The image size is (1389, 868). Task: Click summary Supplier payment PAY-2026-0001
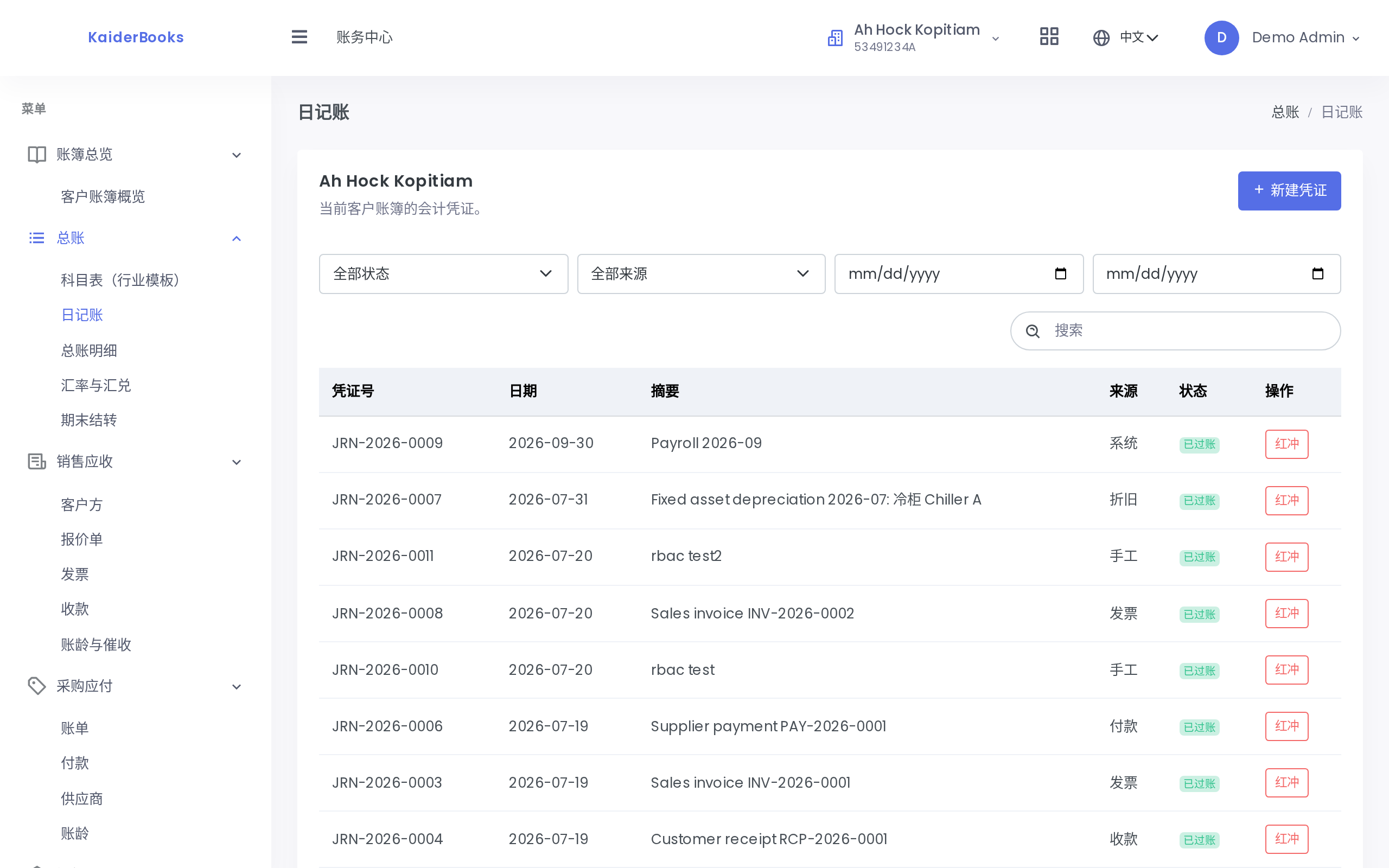tap(768, 727)
